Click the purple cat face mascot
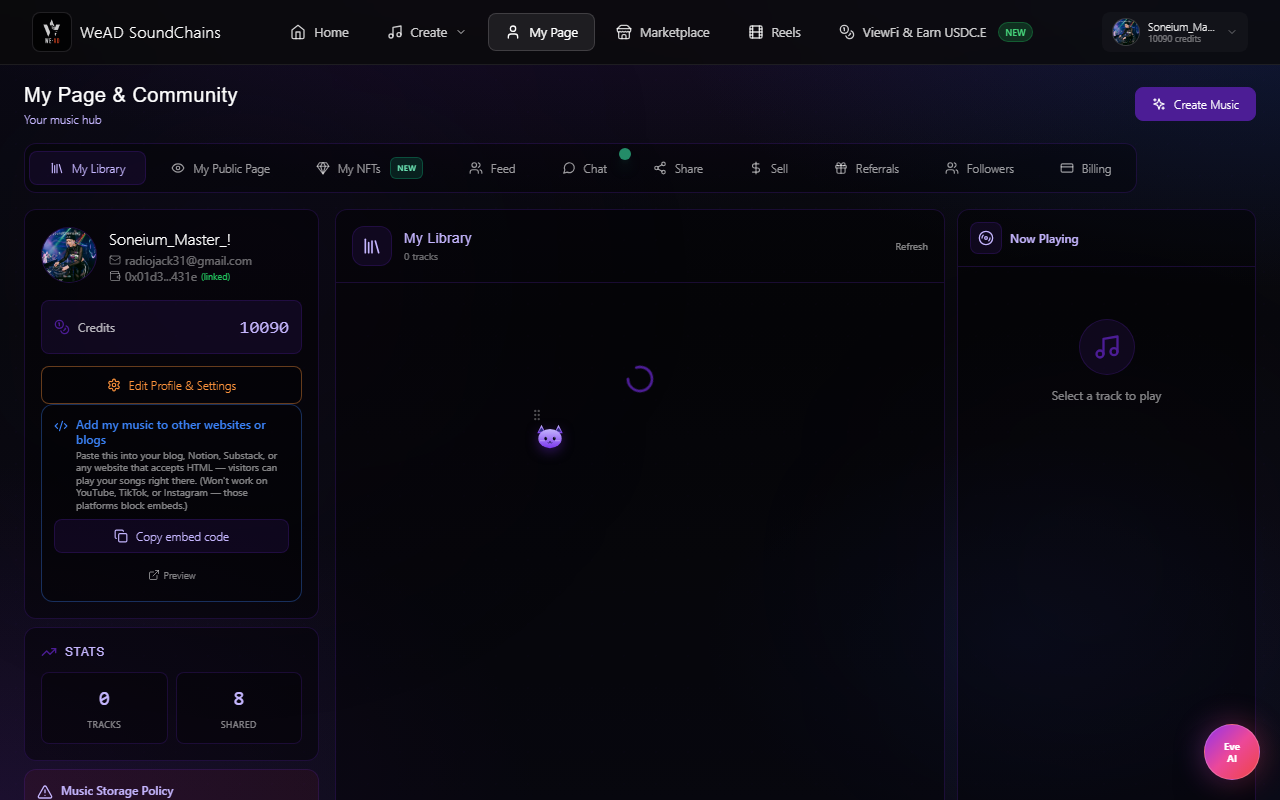Image resolution: width=1280 pixels, height=800 pixels. pos(550,437)
